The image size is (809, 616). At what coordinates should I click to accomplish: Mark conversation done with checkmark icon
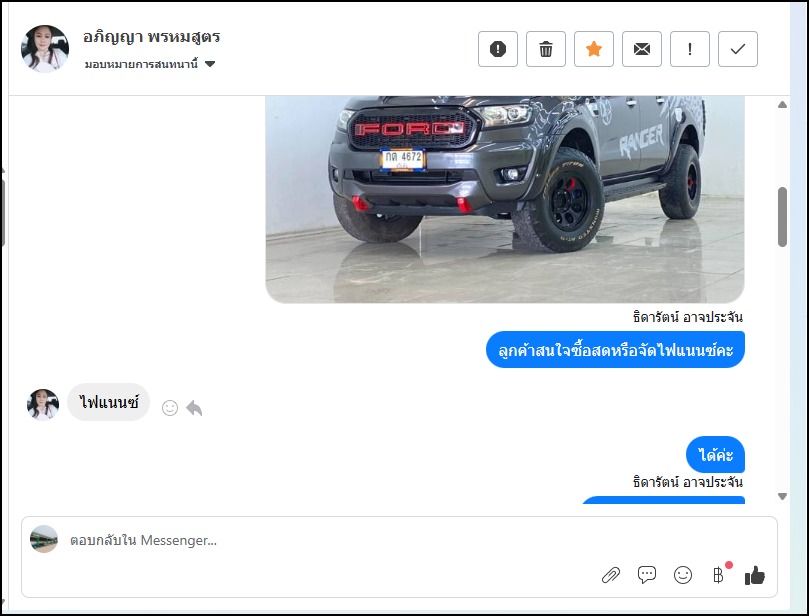(737, 49)
